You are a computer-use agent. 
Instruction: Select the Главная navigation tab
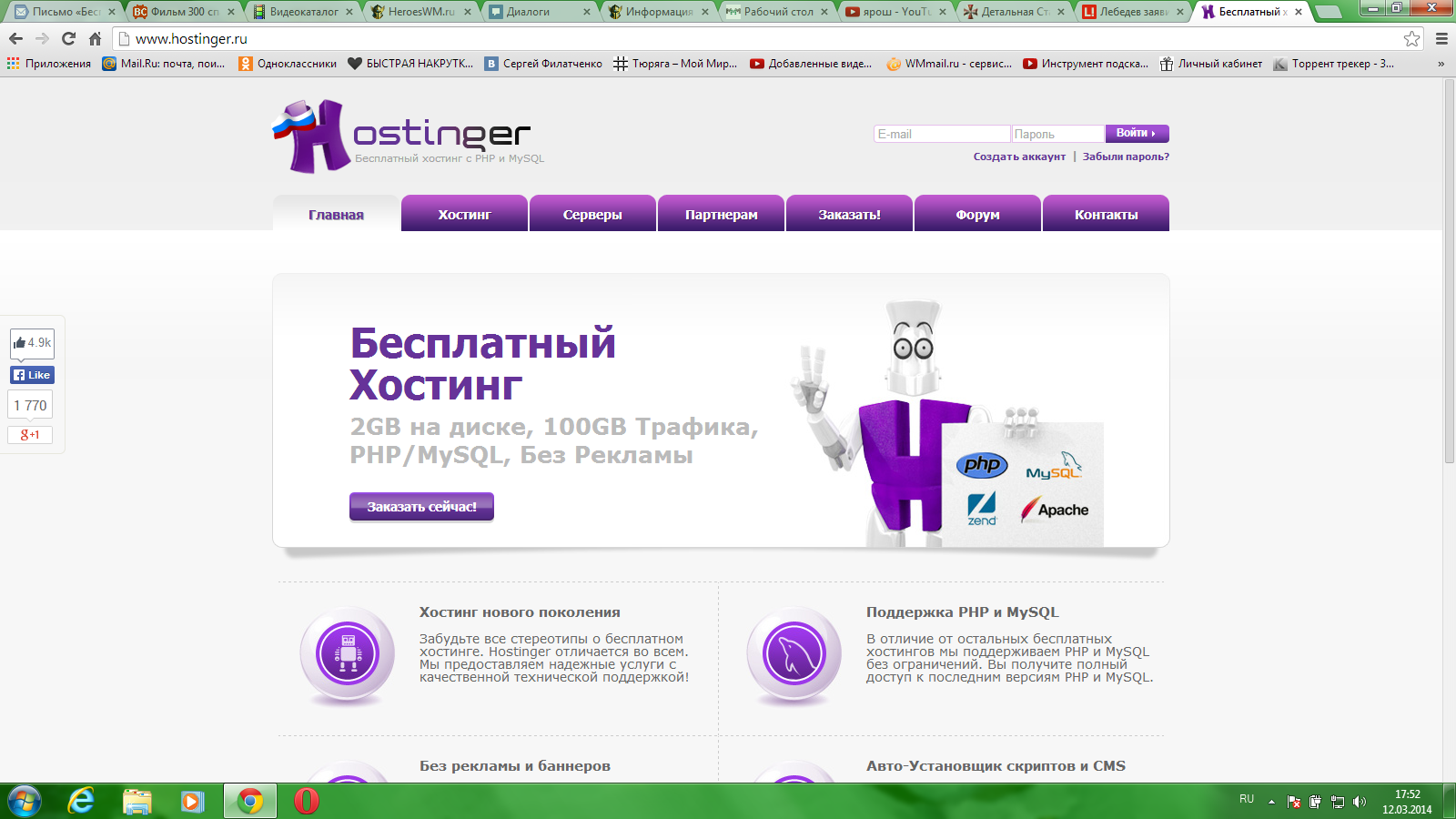click(336, 214)
